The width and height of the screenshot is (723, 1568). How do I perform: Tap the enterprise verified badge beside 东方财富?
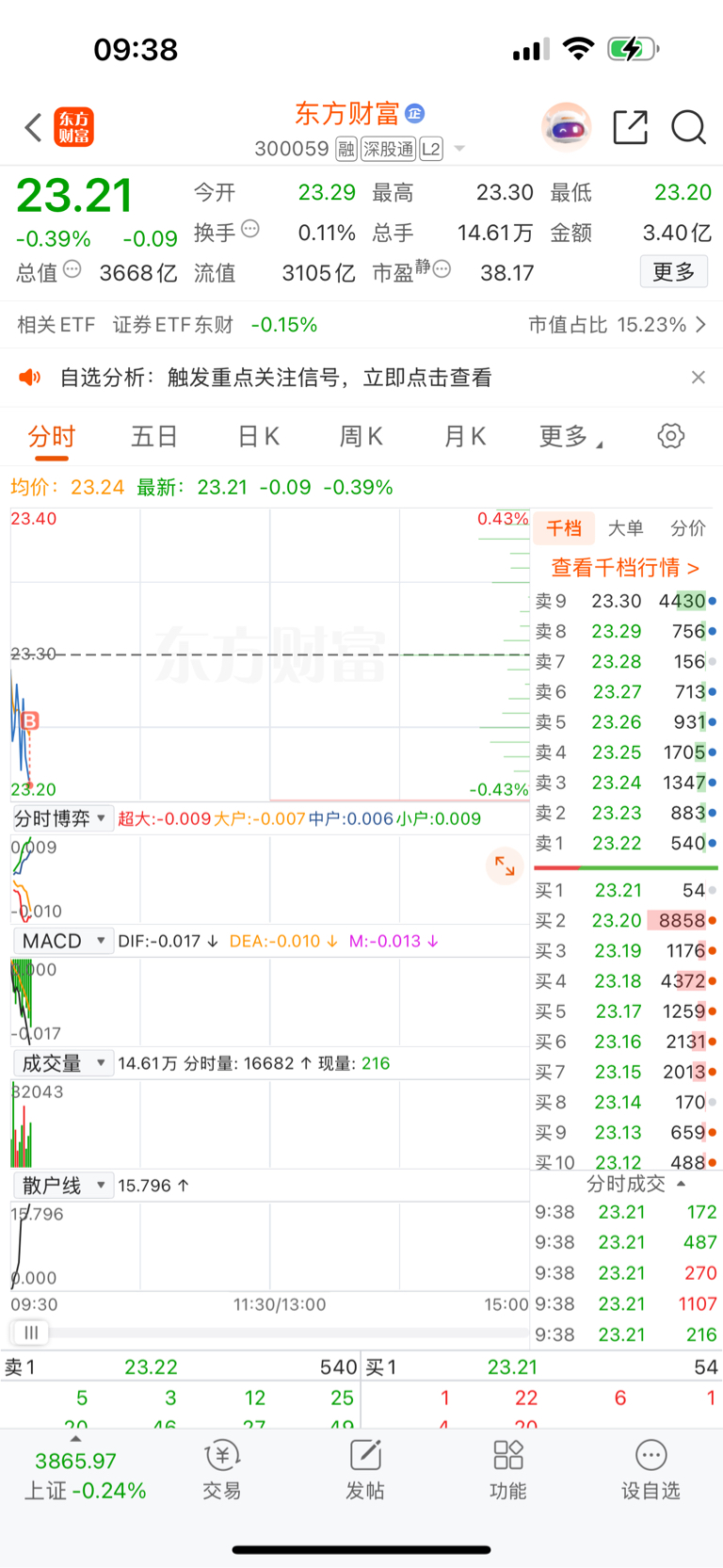pos(414,114)
